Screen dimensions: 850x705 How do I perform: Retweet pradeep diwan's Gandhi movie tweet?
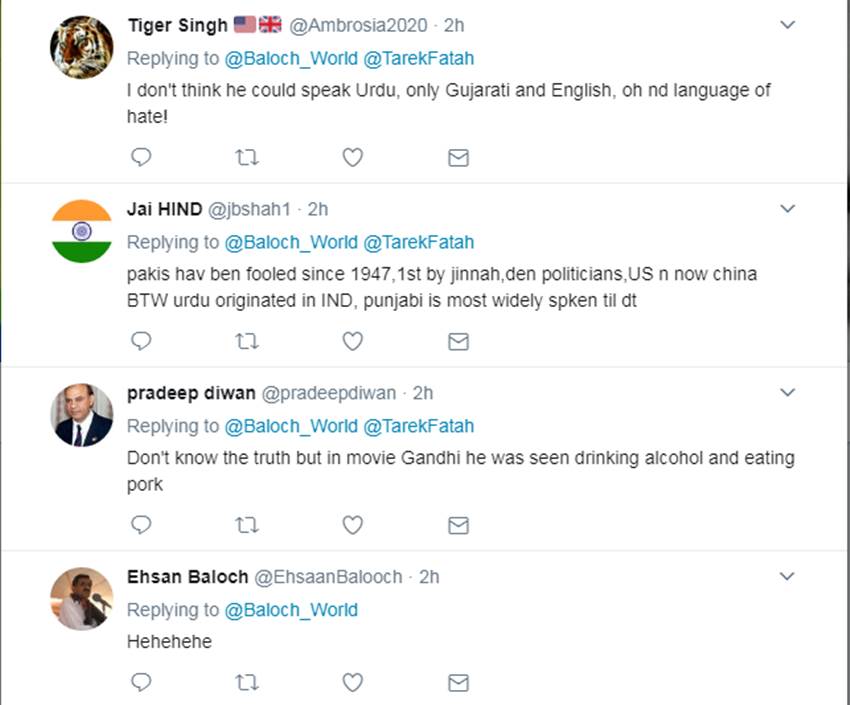(246, 525)
